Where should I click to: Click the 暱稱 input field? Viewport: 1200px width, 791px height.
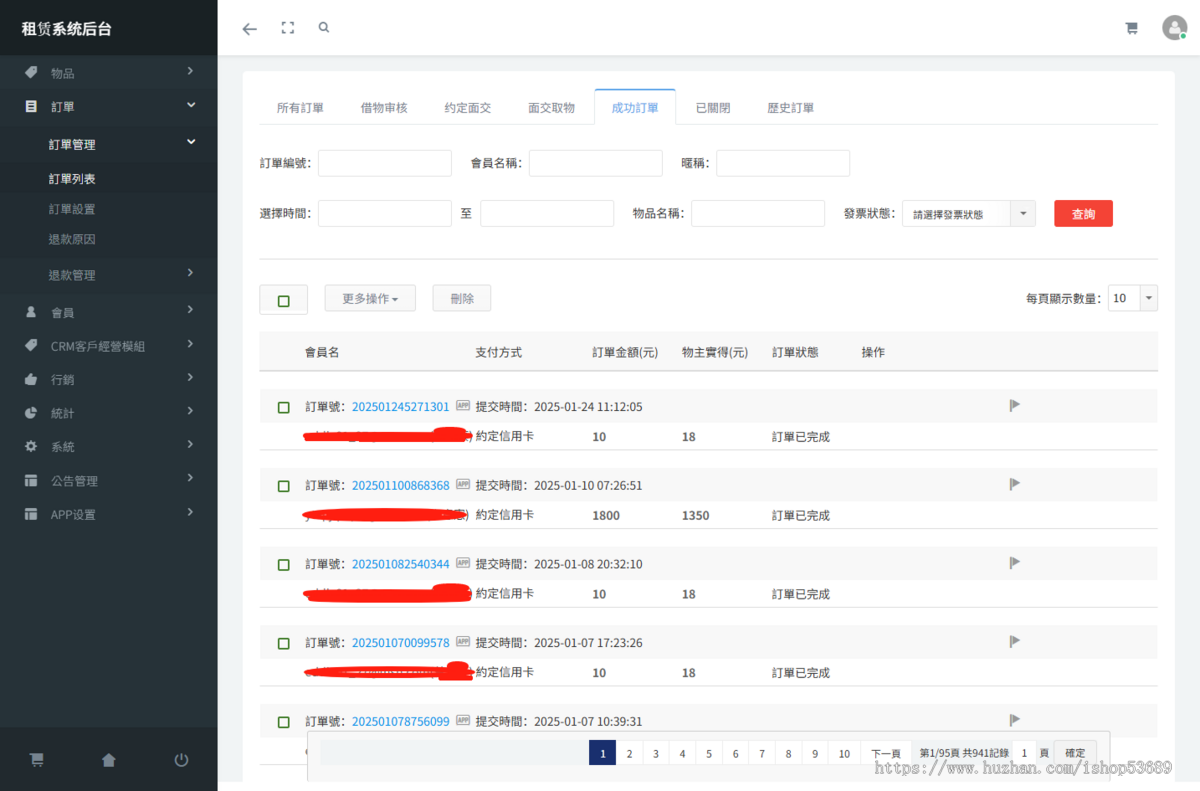(x=783, y=163)
